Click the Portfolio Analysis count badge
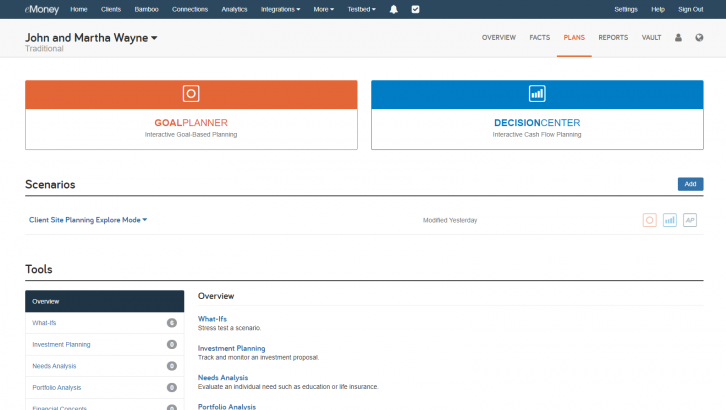The height and width of the screenshot is (410, 726). click(172, 387)
